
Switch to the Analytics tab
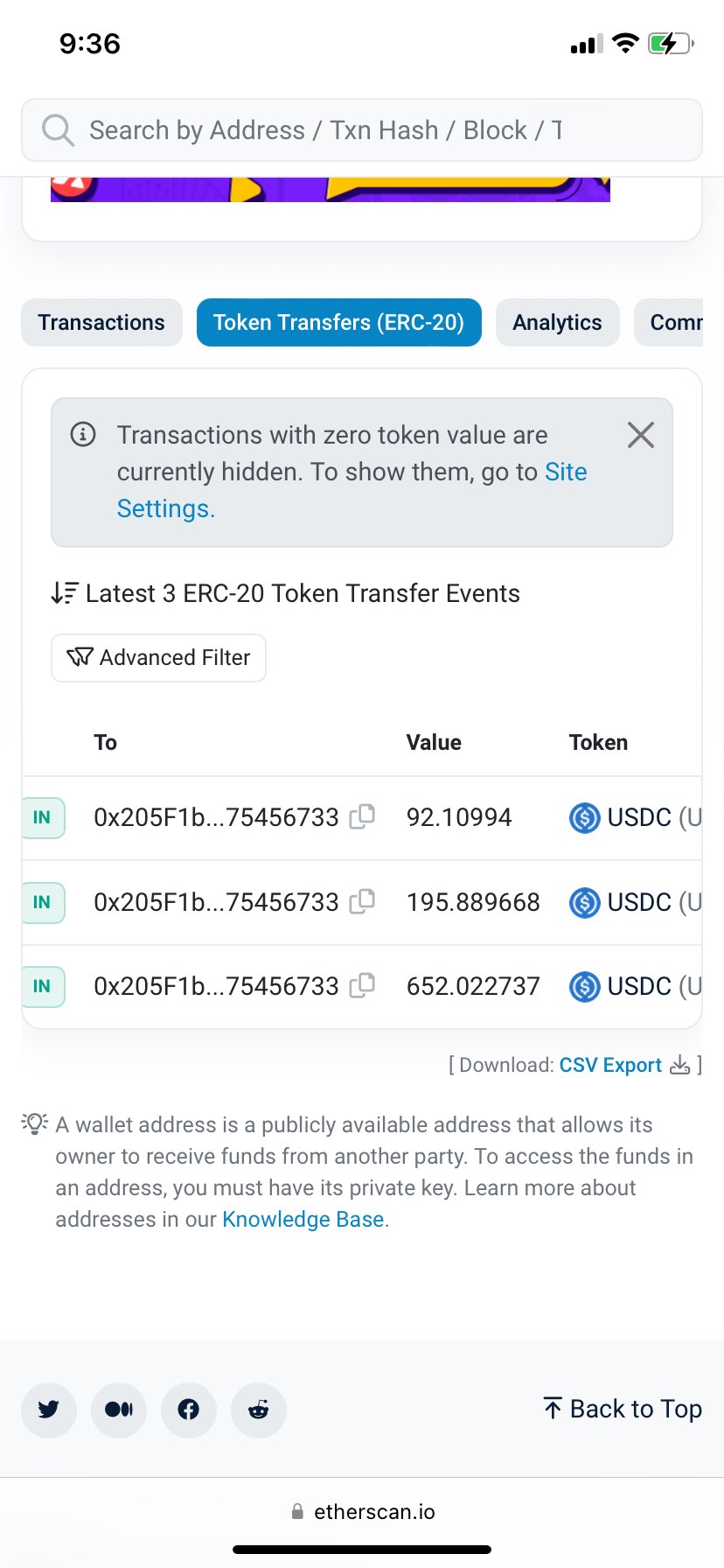coord(557,322)
